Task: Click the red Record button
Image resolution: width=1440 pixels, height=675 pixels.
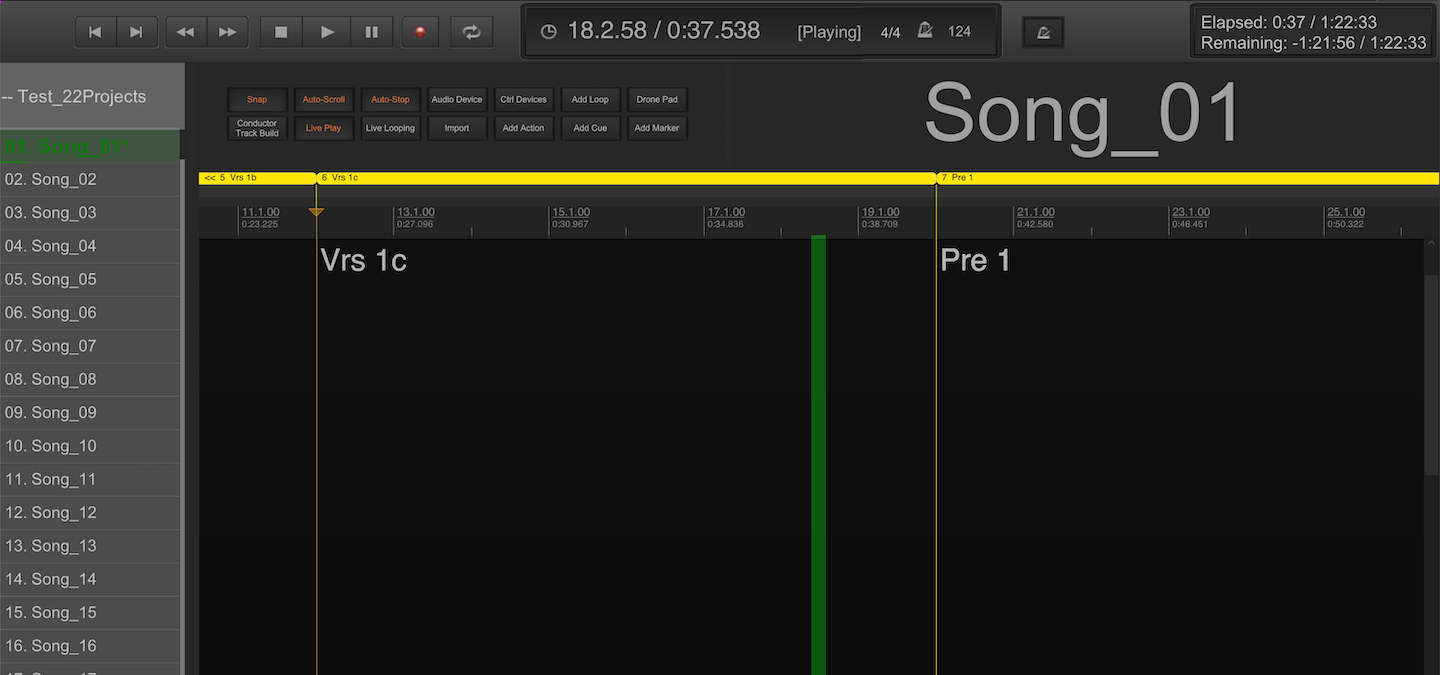Action: click(420, 32)
